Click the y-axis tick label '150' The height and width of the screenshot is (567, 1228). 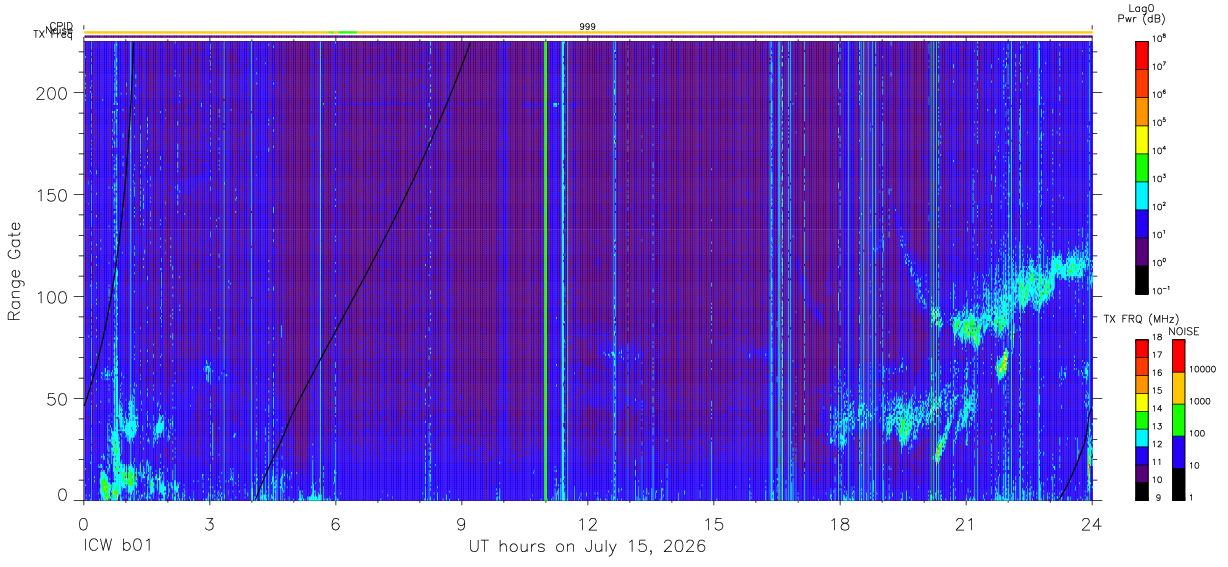tap(53, 195)
